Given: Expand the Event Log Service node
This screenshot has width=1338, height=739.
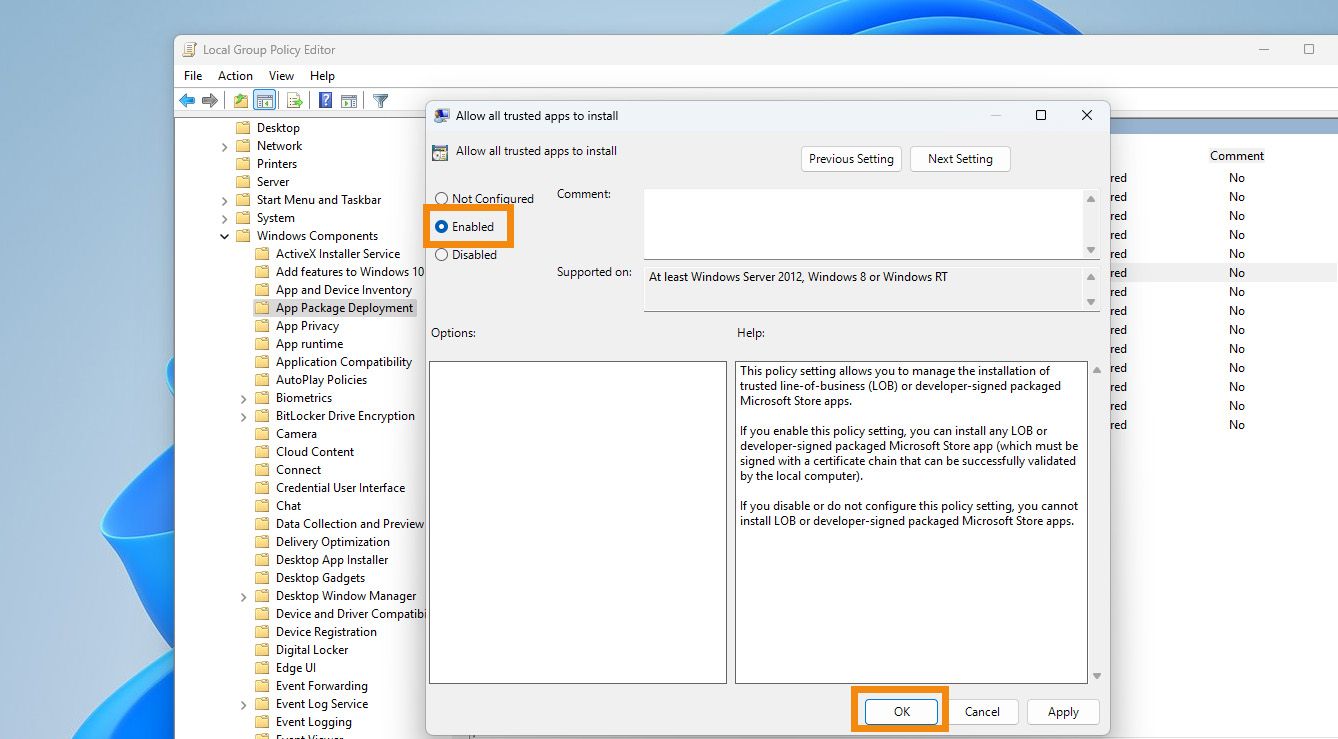Looking at the screenshot, I should pos(244,705).
